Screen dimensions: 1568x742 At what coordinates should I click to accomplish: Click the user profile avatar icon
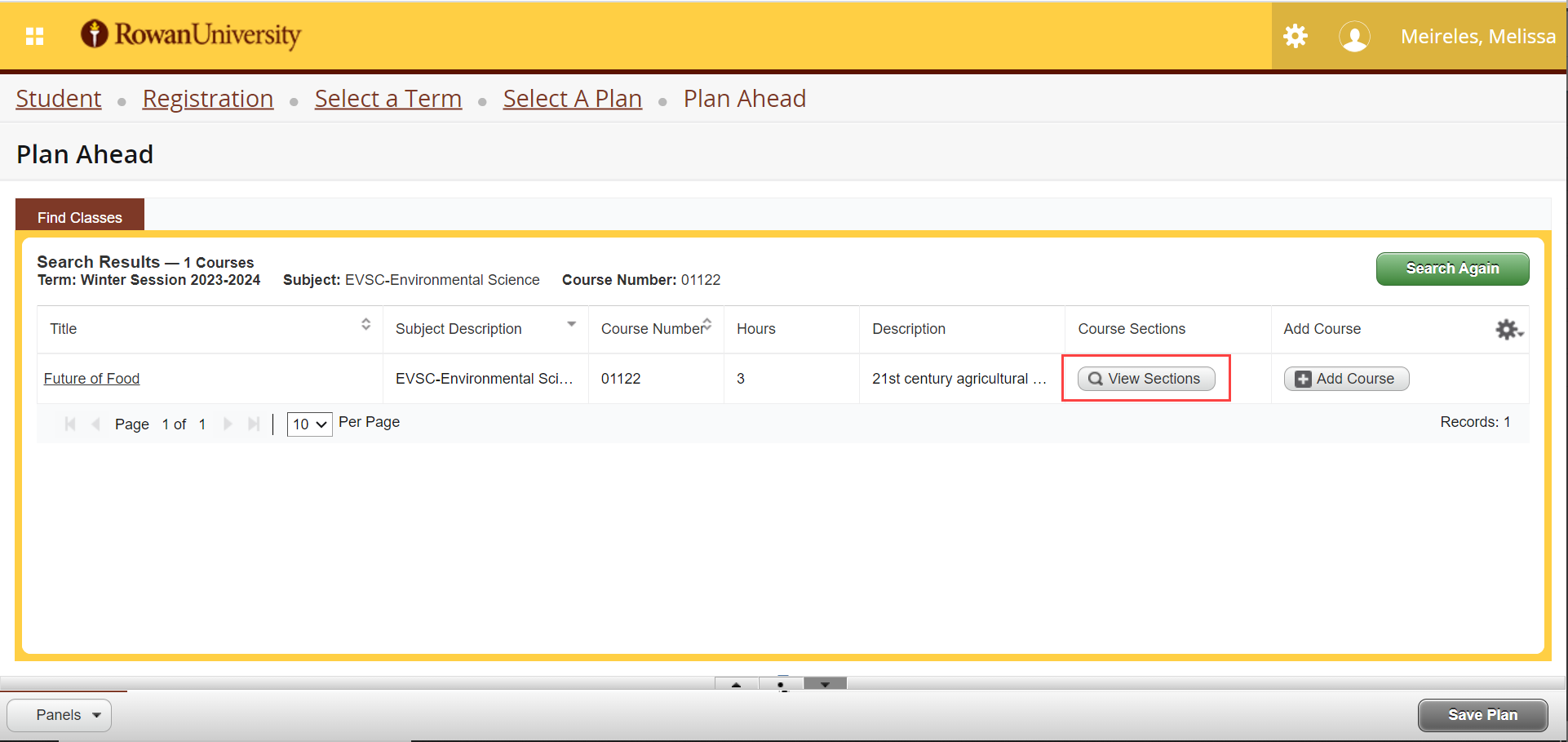pos(1353,37)
